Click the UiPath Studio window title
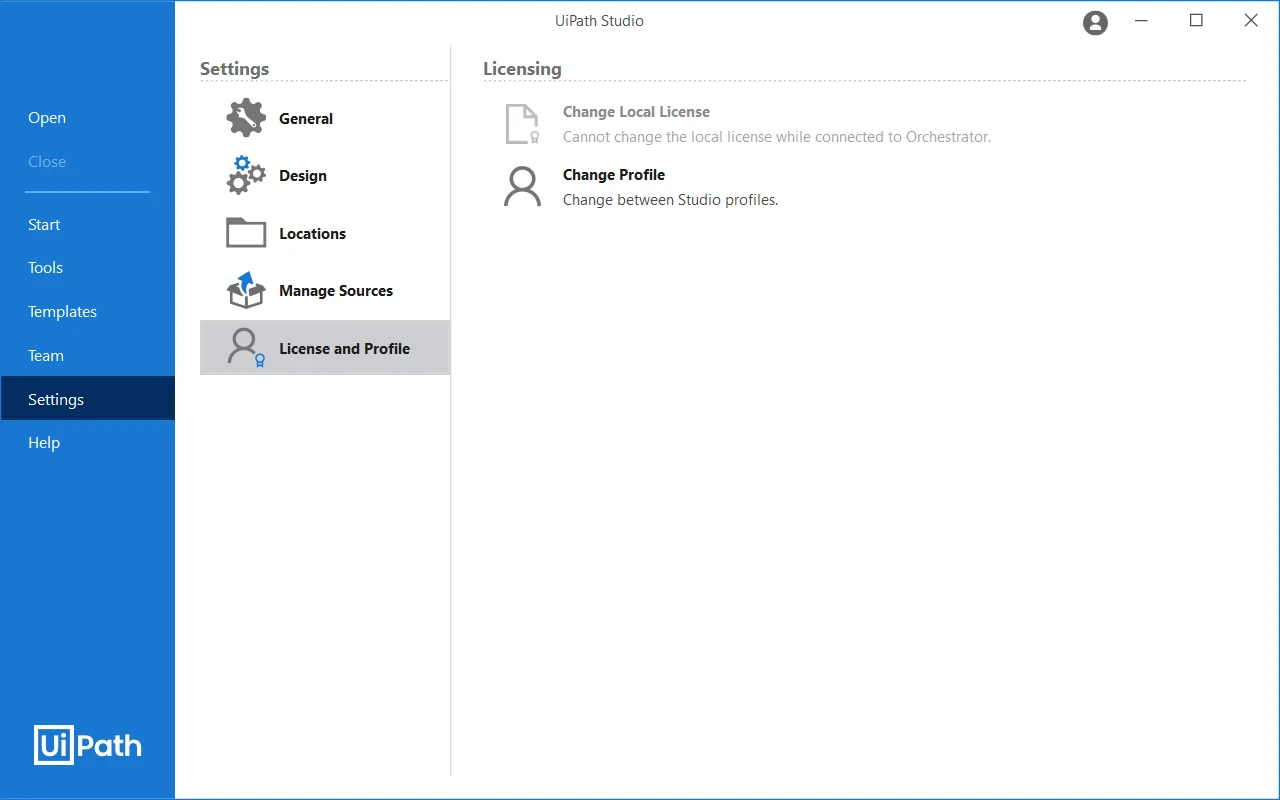 point(600,21)
